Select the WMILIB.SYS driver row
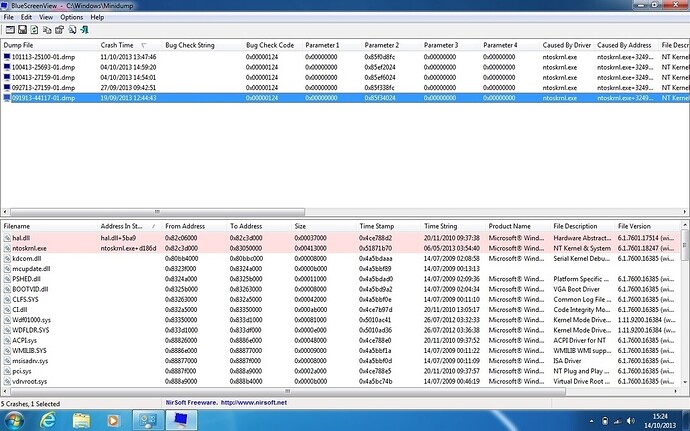 [x=341, y=350]
